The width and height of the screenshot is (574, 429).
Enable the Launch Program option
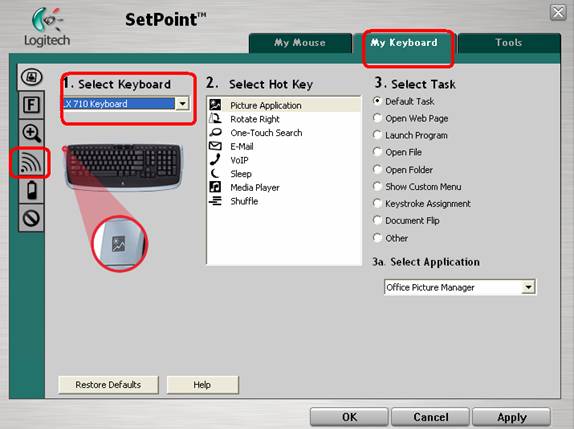pyautogui.click(x=377, y=135)
